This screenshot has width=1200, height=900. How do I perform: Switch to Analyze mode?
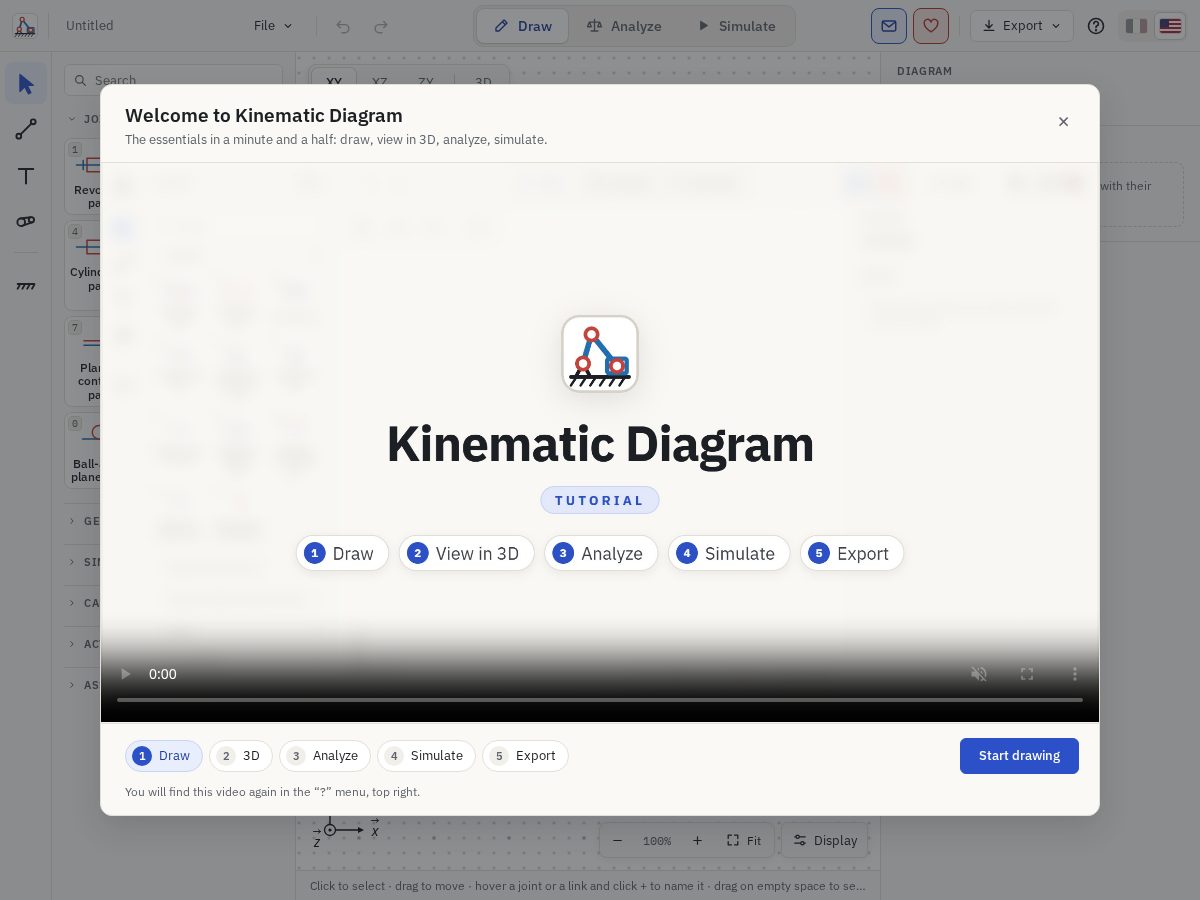[624, 26]
